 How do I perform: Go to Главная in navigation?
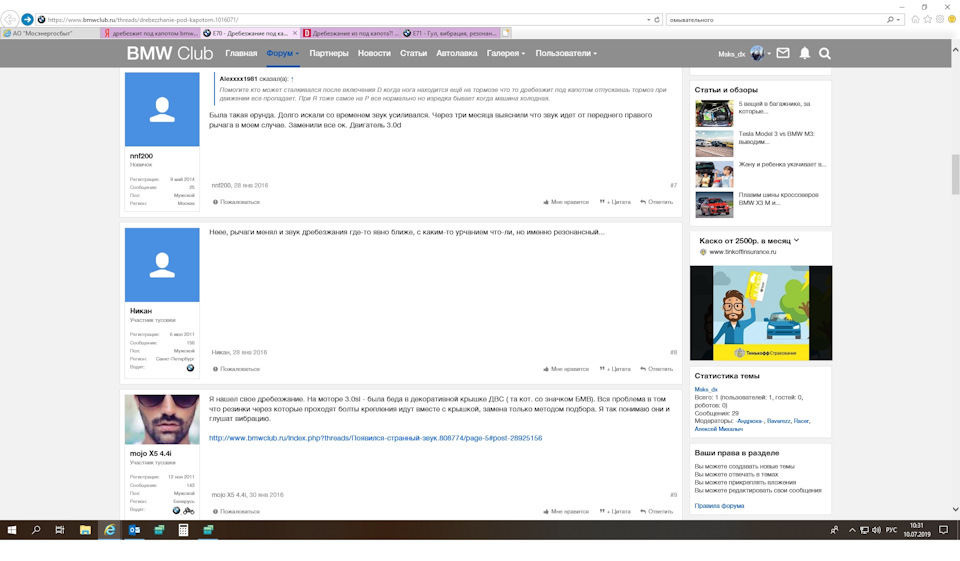(241, 53)
